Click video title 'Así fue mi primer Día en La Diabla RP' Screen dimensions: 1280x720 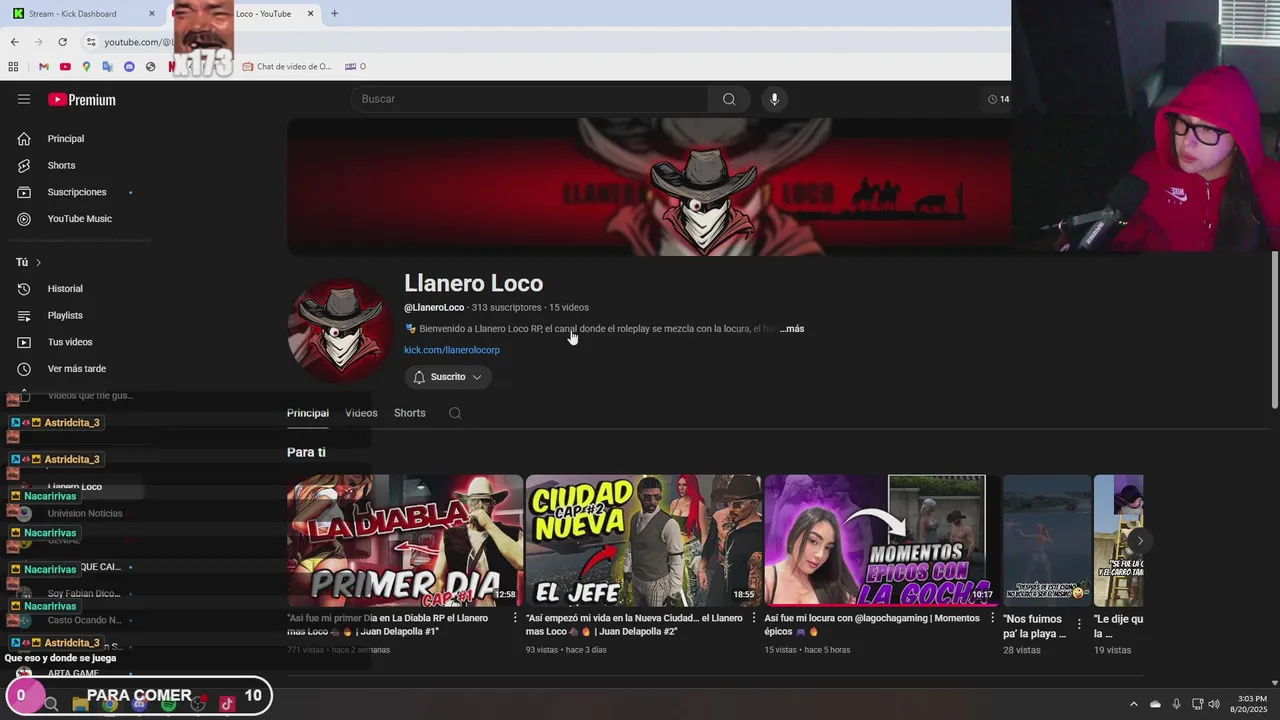pyautogui.click(x=388, y=625)
